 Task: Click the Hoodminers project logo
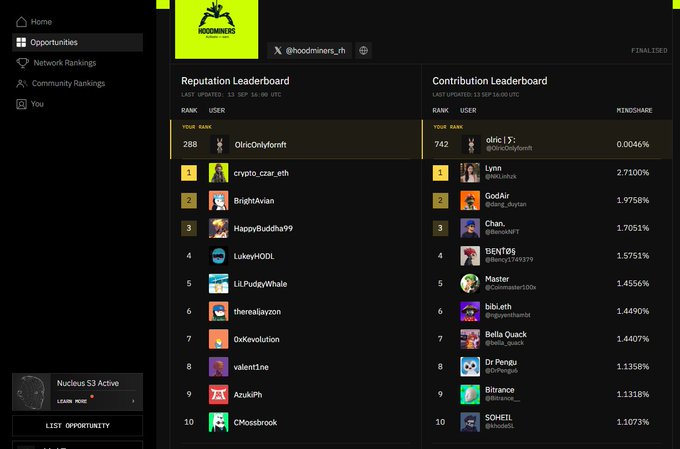coord(216,29)
